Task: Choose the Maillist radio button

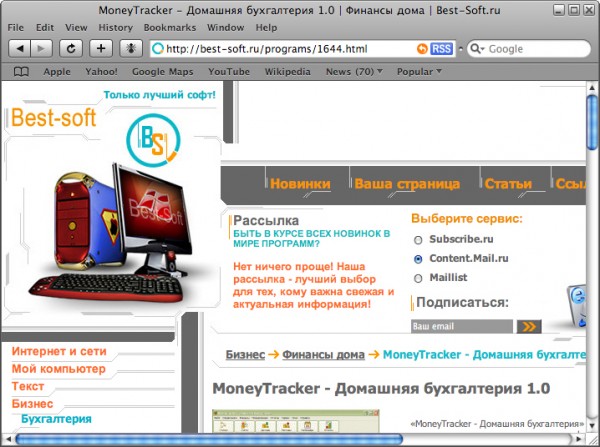Action: pyautogui.click(x=418, y=278)
